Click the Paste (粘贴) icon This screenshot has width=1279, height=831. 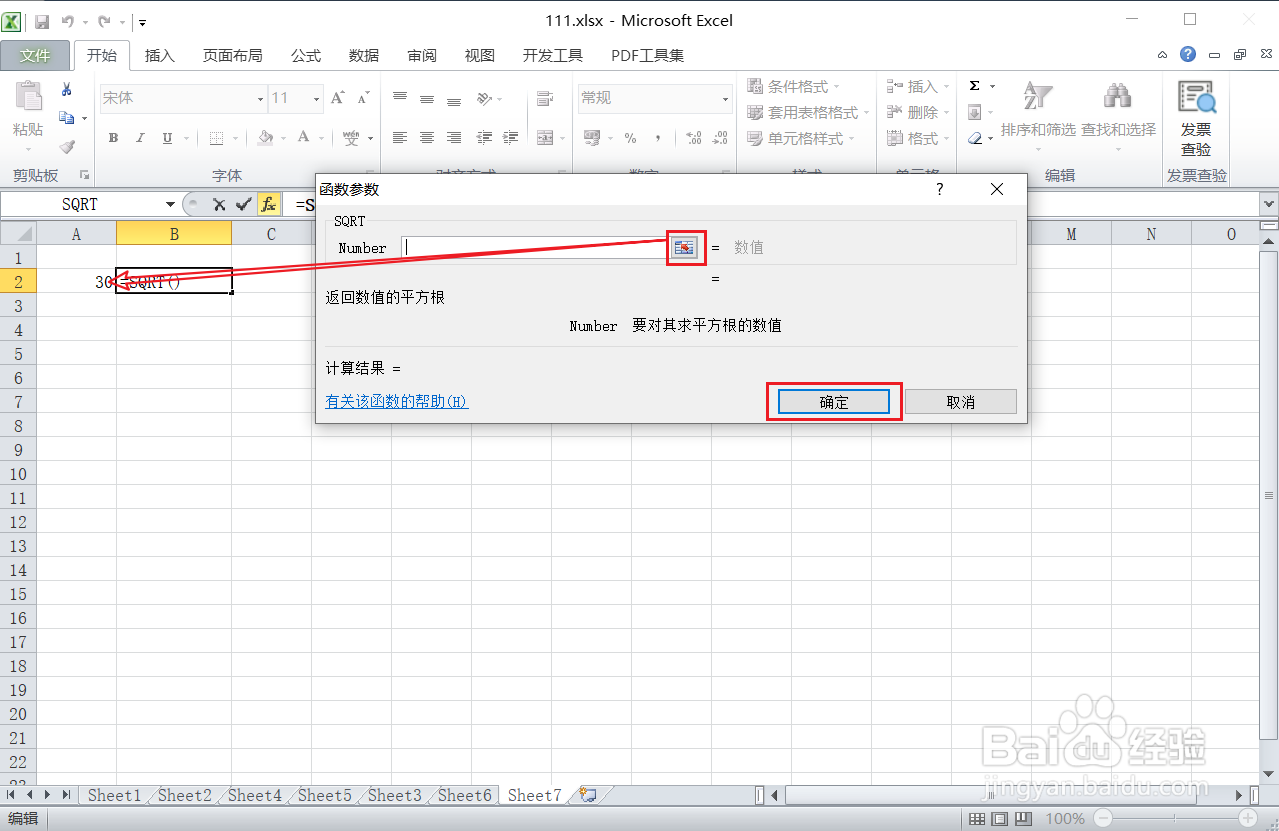point(28,98)
